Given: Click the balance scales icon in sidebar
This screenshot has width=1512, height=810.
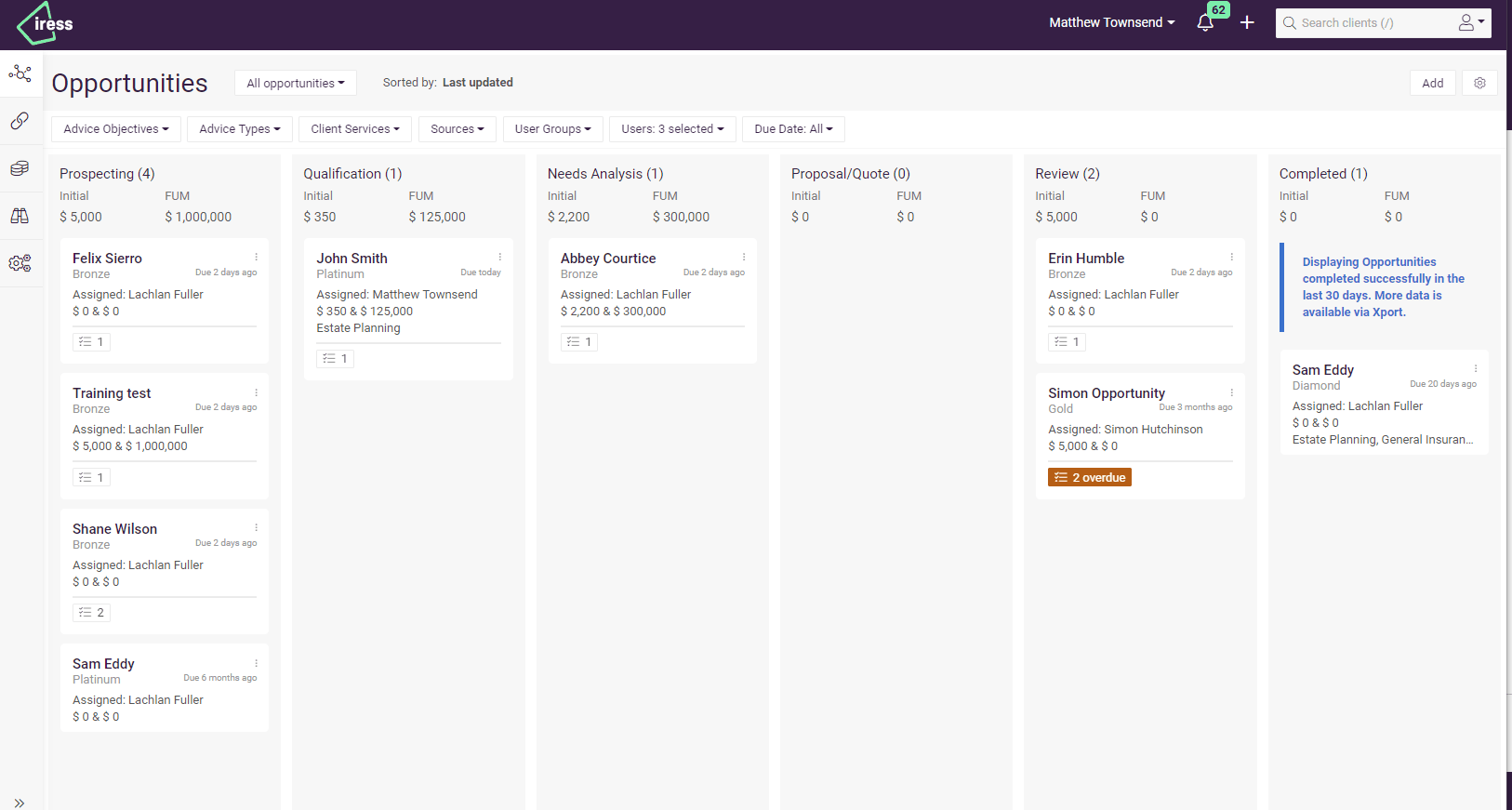Looking at the screenshot, I should 20,216.
